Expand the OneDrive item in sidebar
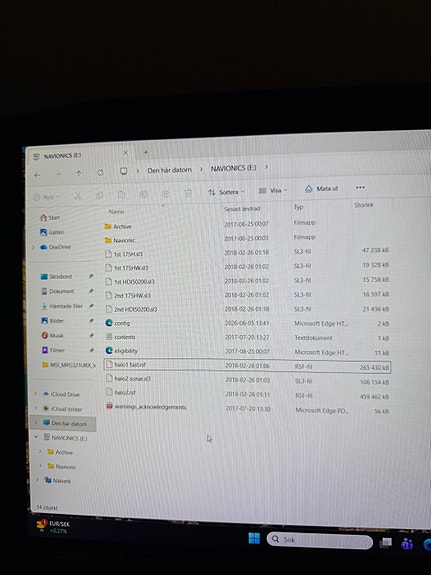This screenshot has height=575, width=431. (x=33, y=248)
